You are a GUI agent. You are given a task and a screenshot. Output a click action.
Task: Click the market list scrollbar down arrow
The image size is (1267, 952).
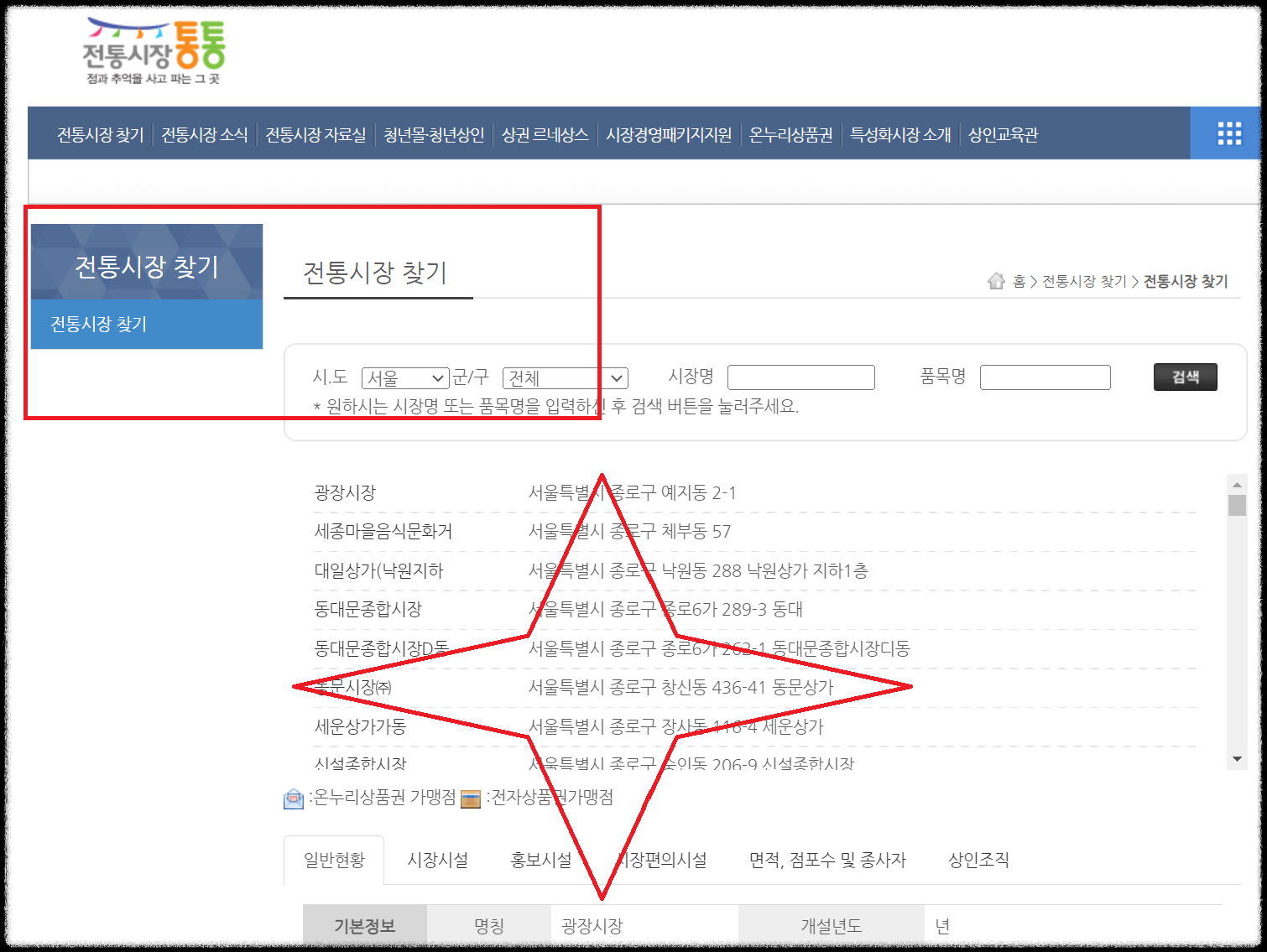tap(1237, 759)
